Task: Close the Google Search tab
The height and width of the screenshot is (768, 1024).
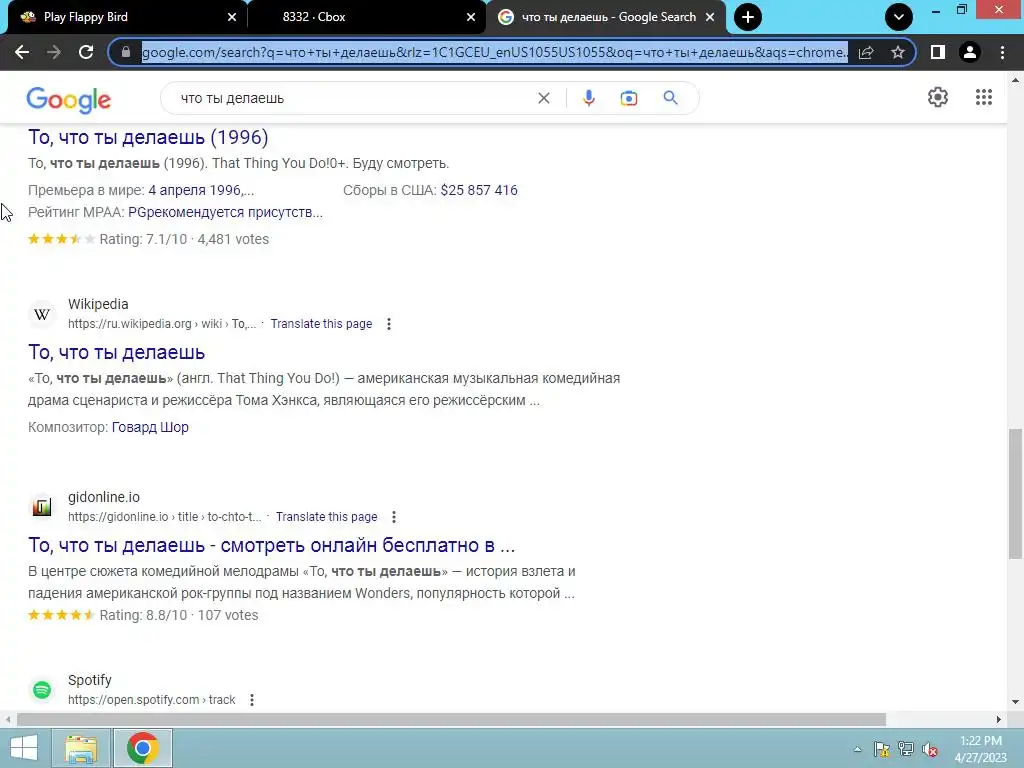Action: coord(710,17)
